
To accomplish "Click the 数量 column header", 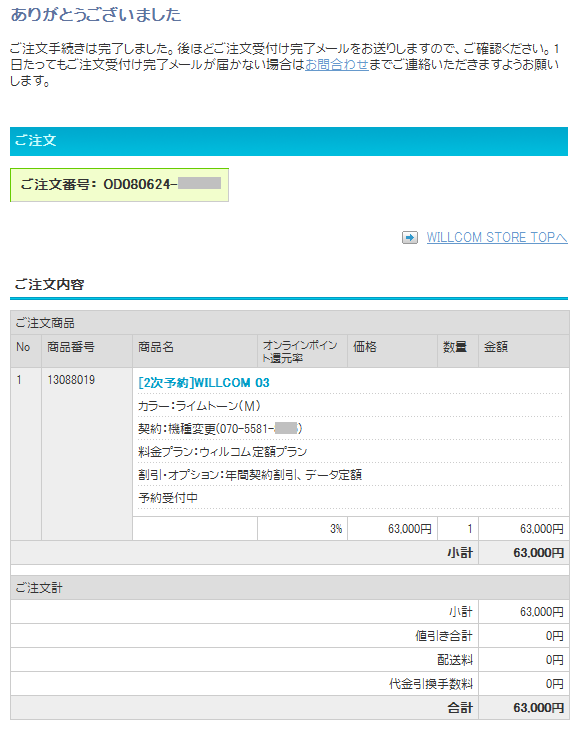I will click(458, 351).
